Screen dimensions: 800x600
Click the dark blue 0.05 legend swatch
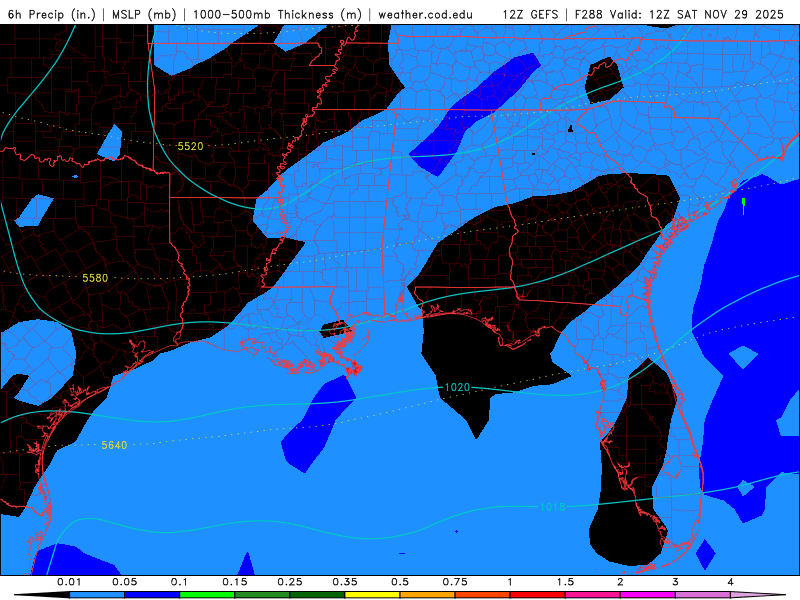(x=152, y=595)
